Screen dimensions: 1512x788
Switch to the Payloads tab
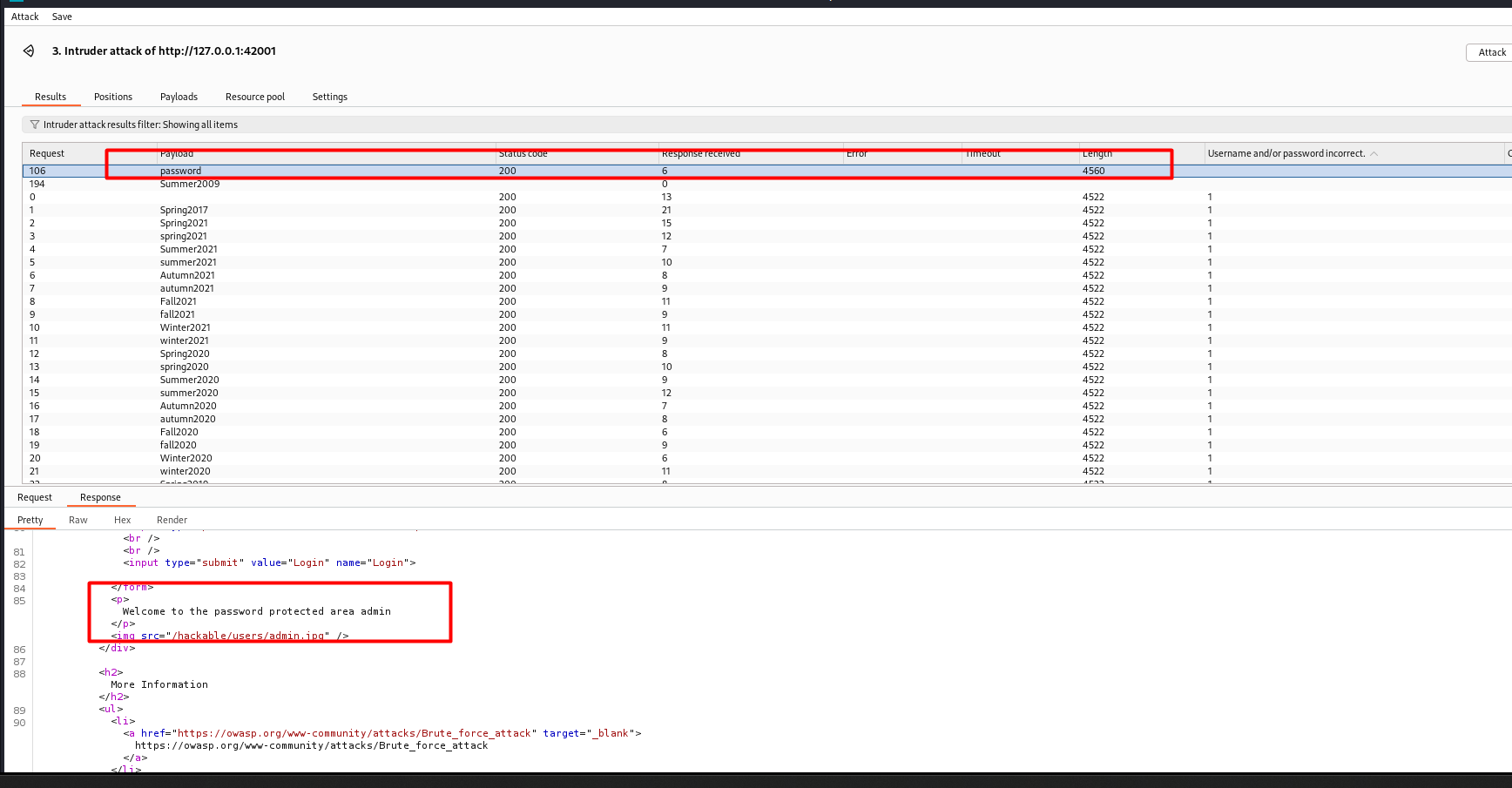(x=179, y=97)
